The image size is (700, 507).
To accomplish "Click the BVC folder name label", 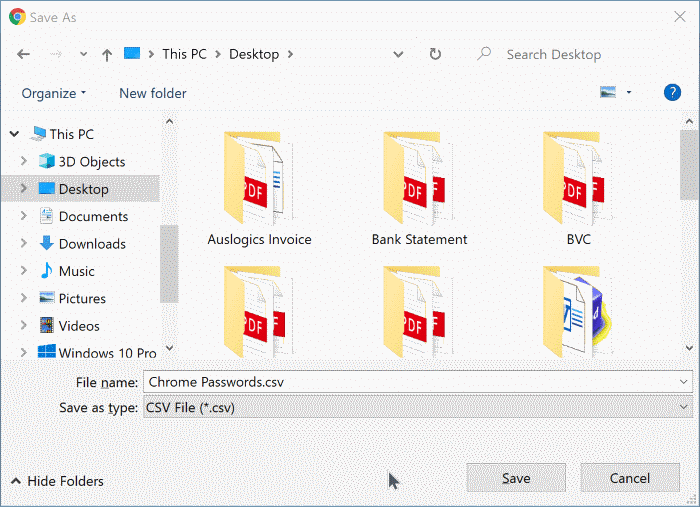I will click(x=579, y=240).
